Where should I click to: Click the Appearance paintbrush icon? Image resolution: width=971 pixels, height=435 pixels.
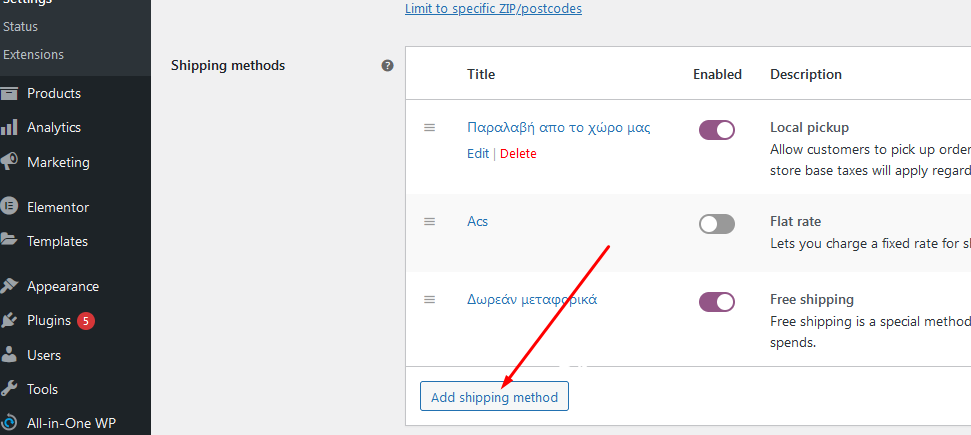9,286
